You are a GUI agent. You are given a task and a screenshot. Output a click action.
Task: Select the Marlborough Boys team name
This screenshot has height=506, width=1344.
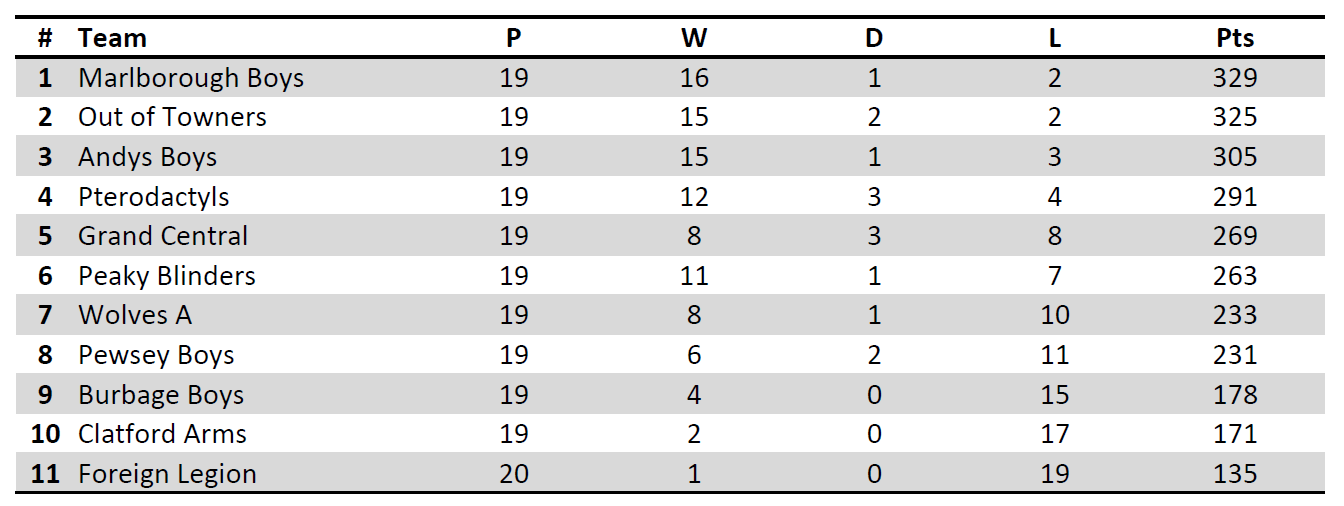click(x=191, y=78)
